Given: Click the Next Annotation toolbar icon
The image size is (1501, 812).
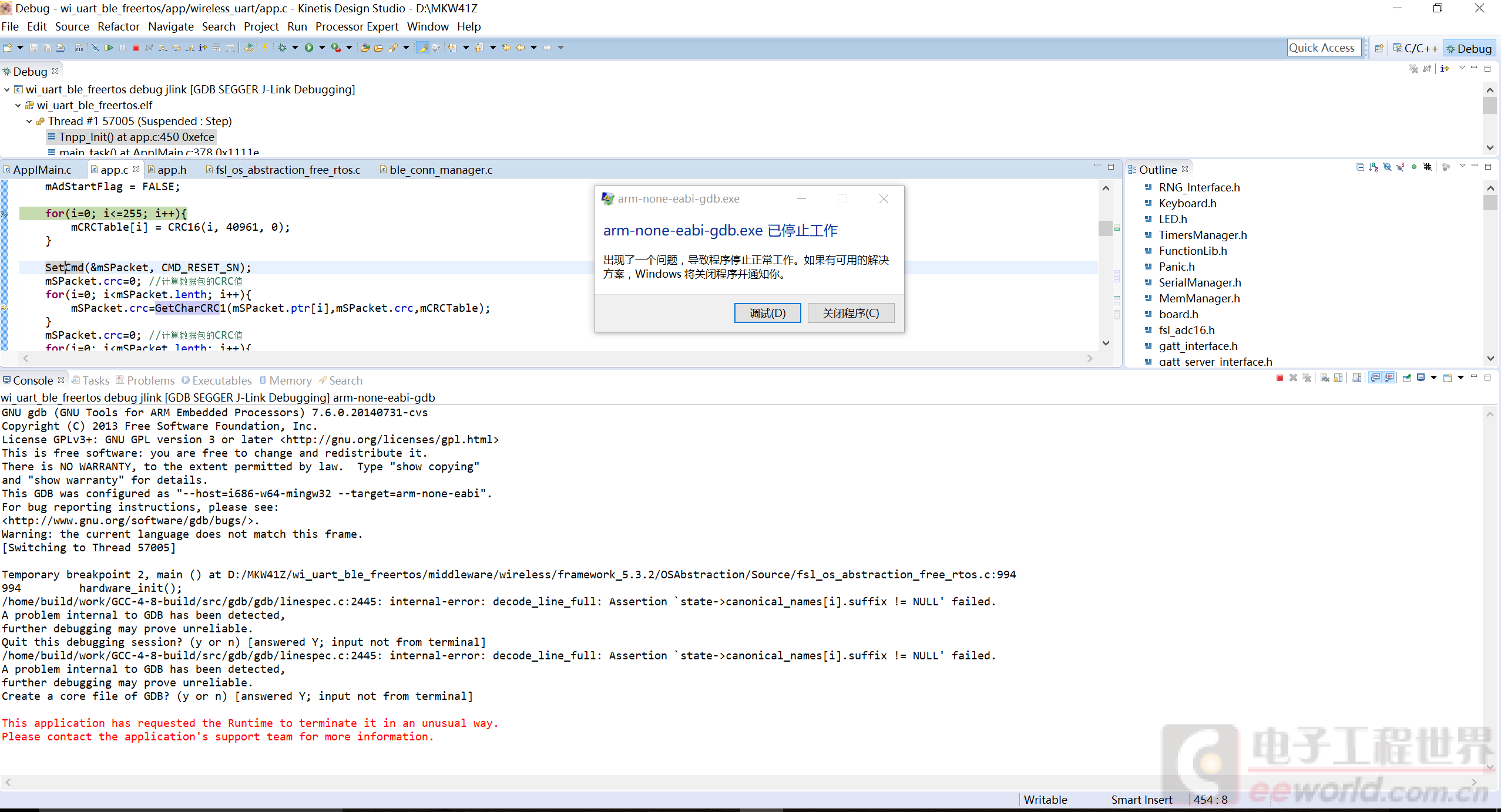Looking at the screenshot, I should 452,48.
